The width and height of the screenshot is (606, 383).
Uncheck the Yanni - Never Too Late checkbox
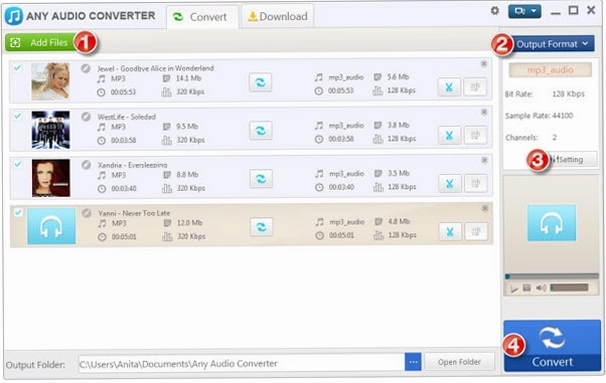18,212
